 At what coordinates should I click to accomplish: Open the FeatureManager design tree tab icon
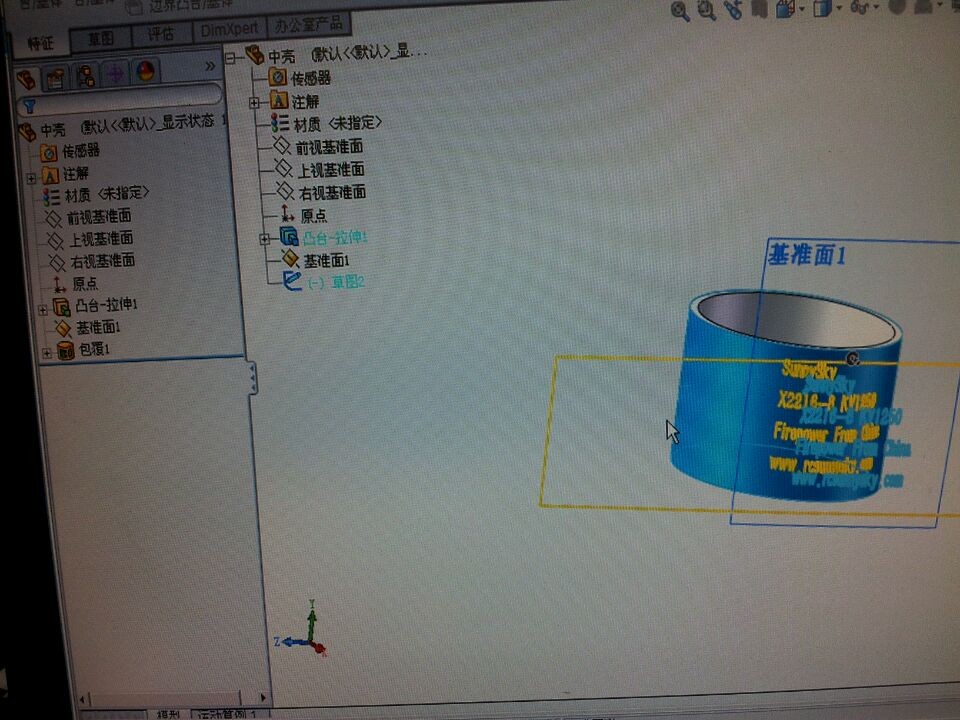26,80
